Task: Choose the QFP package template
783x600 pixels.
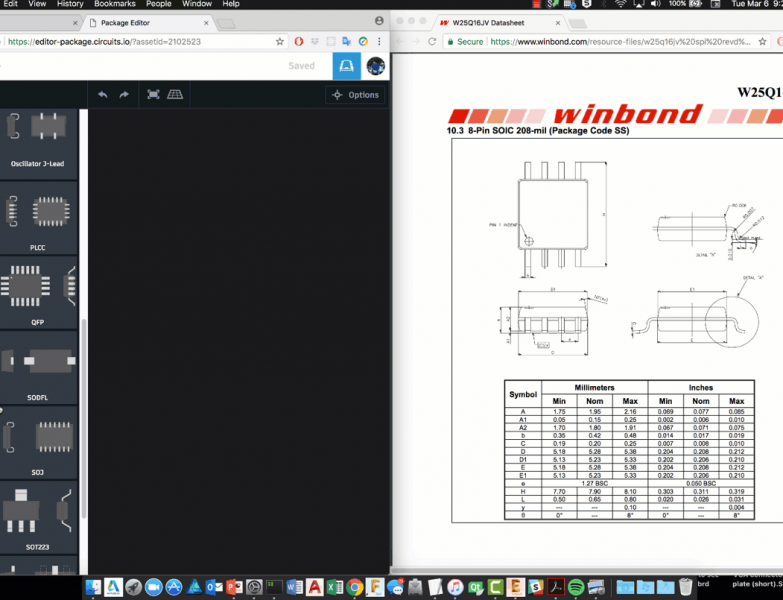Action: tap(38, 294)
